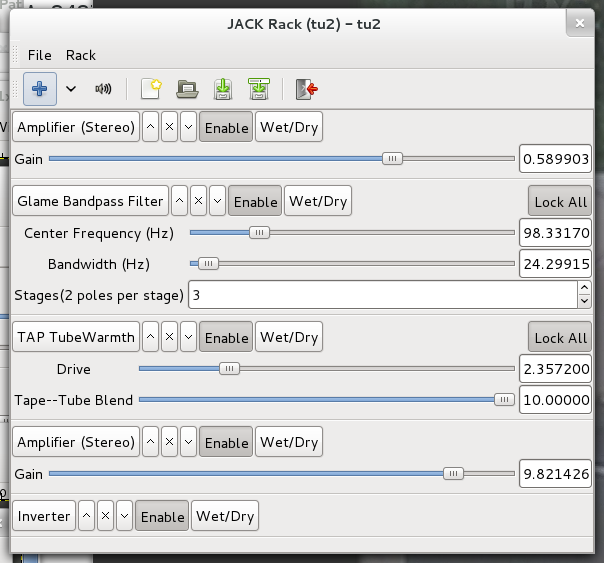Move the TAP TubeWarmth plugin down
Image resolution: width=604 pixels, height=563 pixels.
[x=188, y=337]
